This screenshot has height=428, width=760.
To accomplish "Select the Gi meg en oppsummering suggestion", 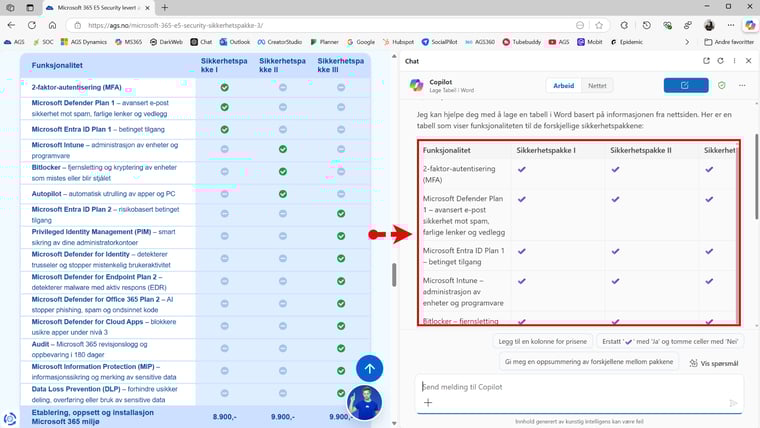I will tap(588, 362).
